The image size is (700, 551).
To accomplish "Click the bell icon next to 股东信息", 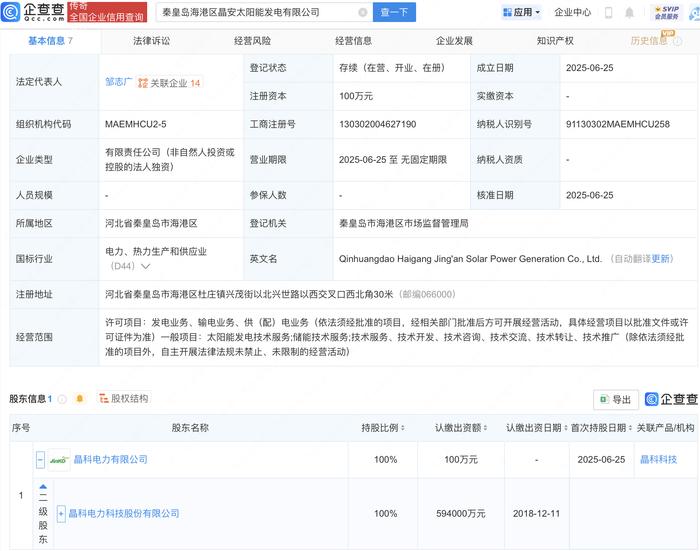I will [80, 399].
